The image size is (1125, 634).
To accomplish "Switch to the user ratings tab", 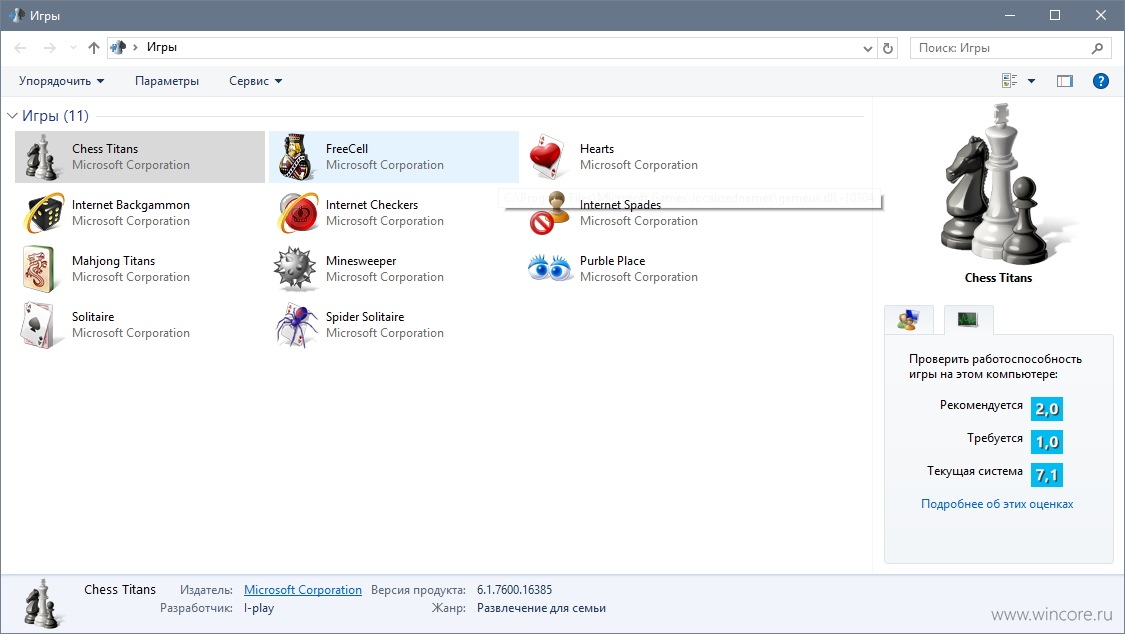I will click(908, 320).
